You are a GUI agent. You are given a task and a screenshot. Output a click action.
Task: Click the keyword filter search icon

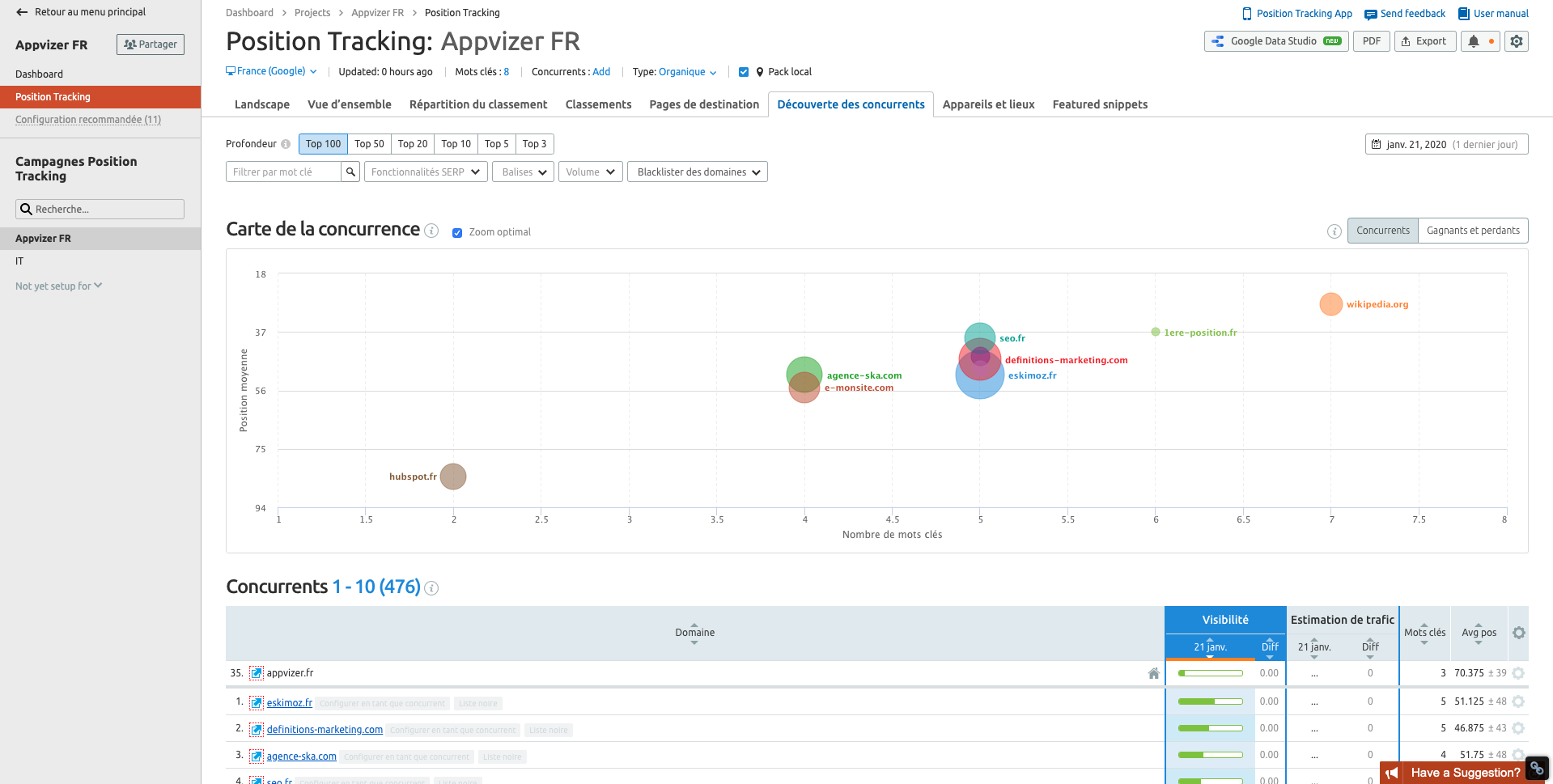pyautogui.click(x=350, y=172)
